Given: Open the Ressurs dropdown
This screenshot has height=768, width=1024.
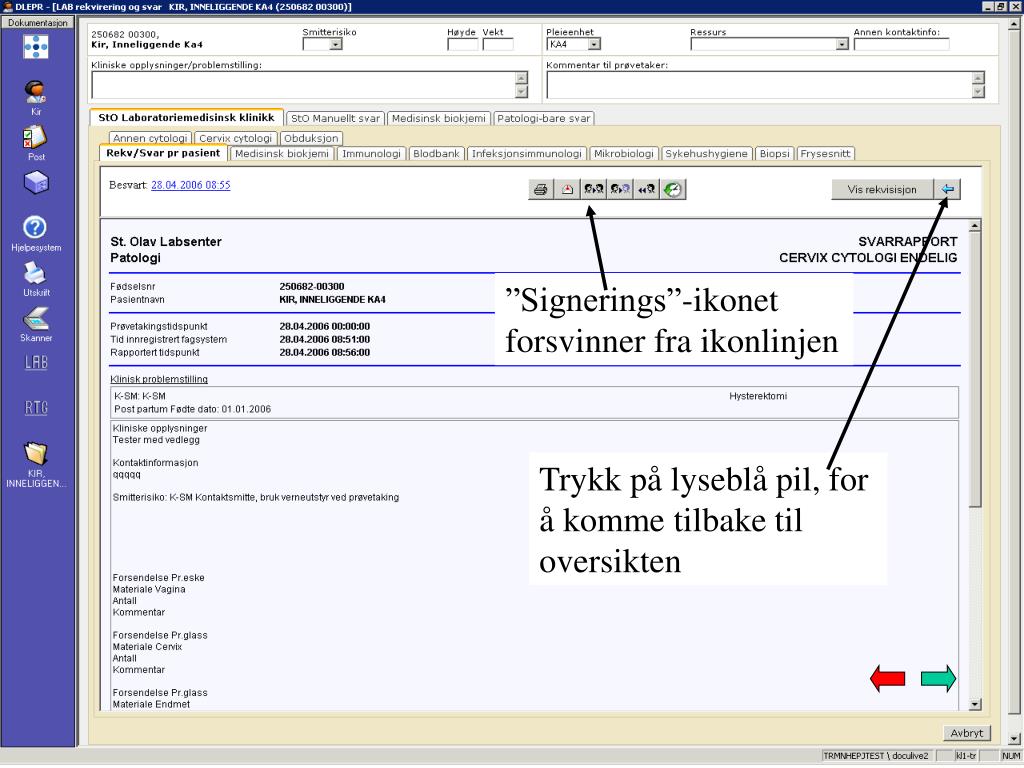Looking at the screenshot, I should (842, 44).
